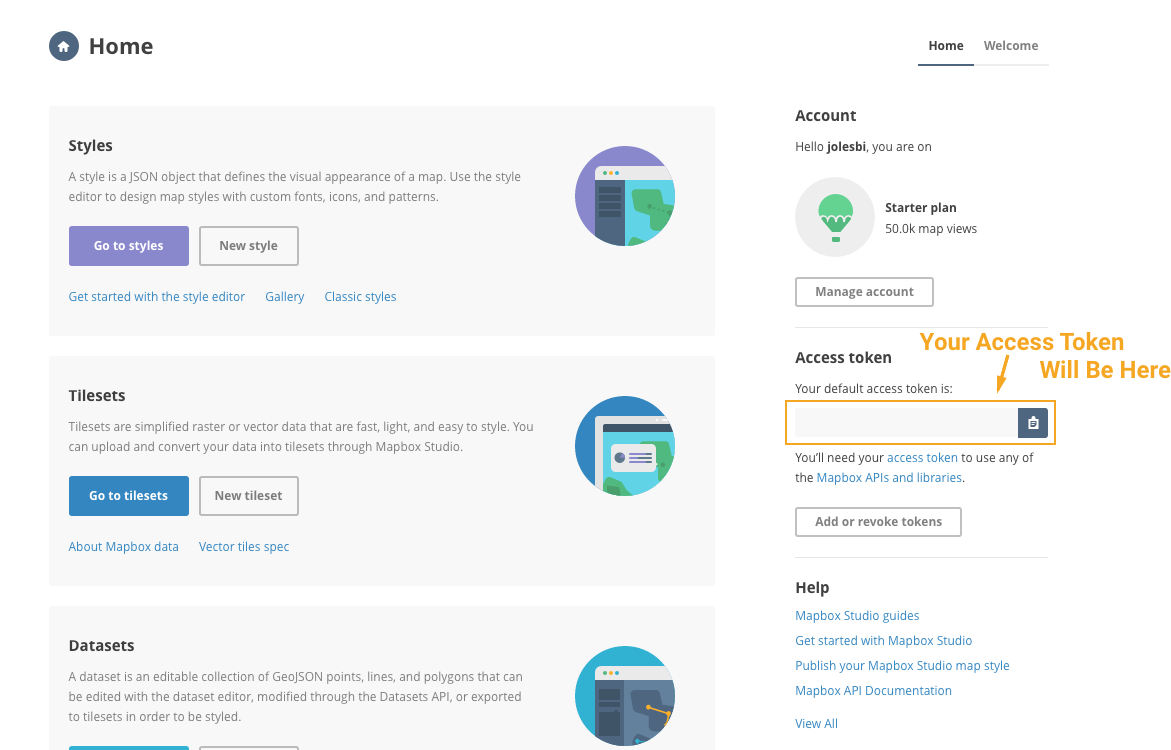The image size is (1171, 750).
Task: Open the Classic styles page
Action: click(x=360, y=296)
